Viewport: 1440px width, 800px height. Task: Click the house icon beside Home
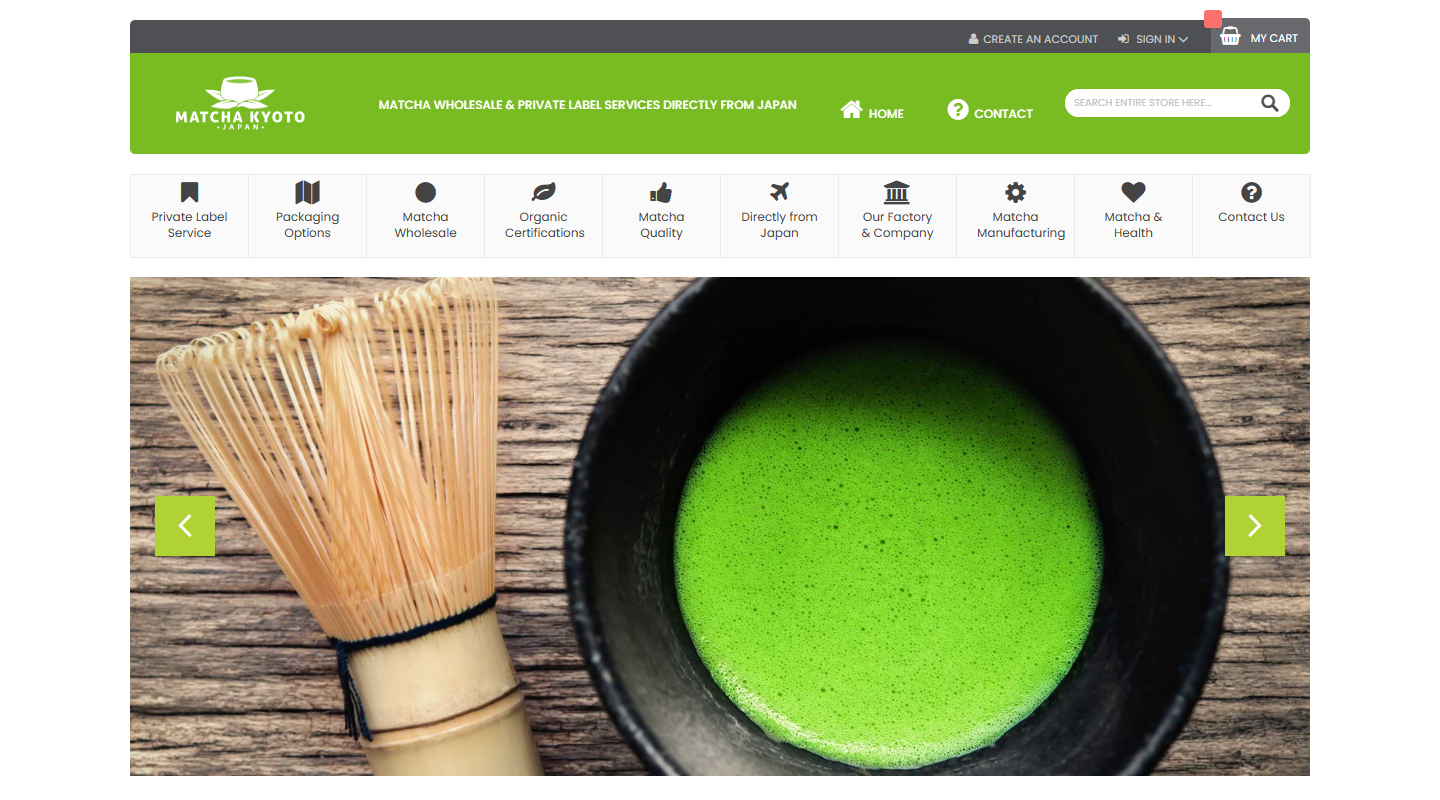[x=851, y=109]
